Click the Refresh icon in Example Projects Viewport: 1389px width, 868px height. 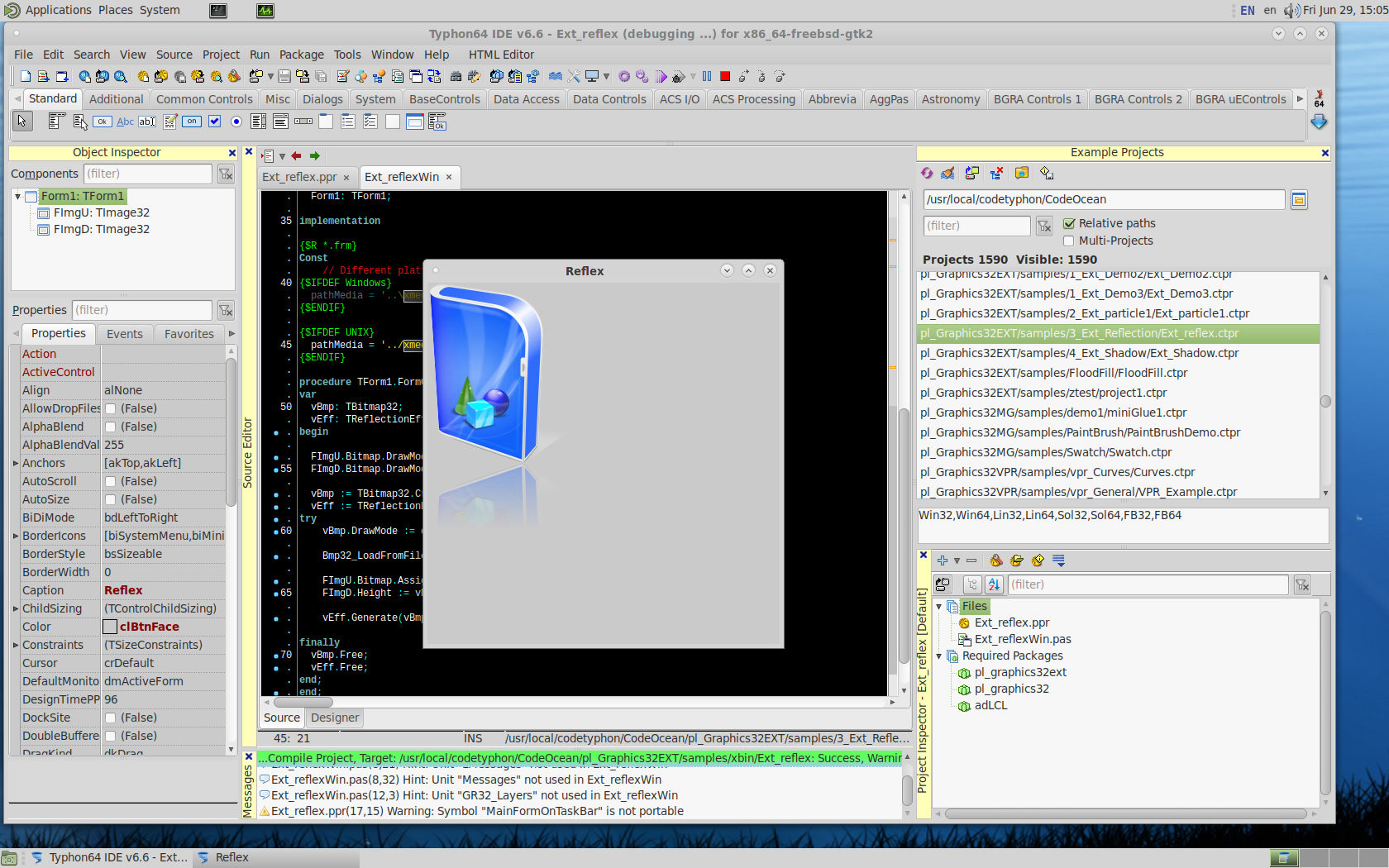[927, 173]
